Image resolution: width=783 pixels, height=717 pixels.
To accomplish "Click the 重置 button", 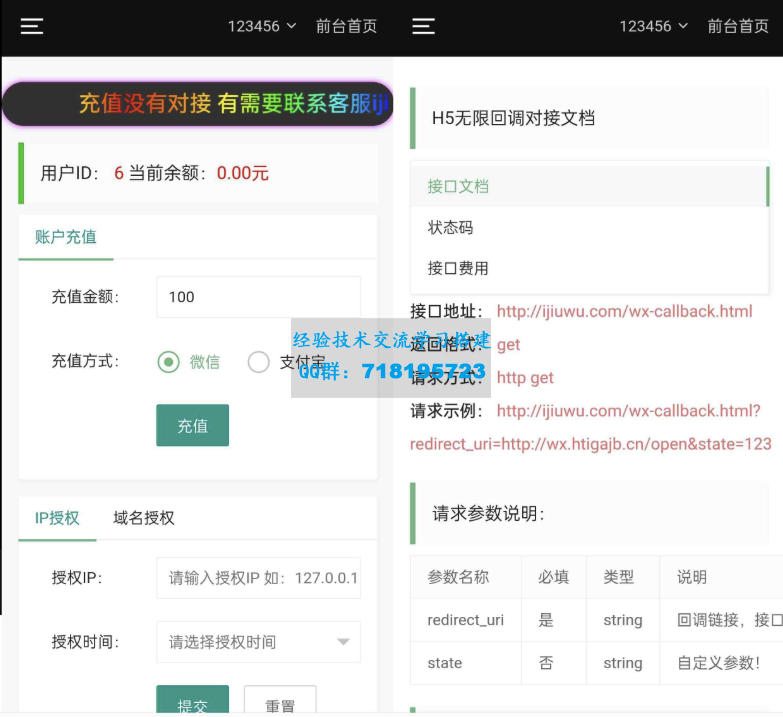I will click(x=280, y=701).
